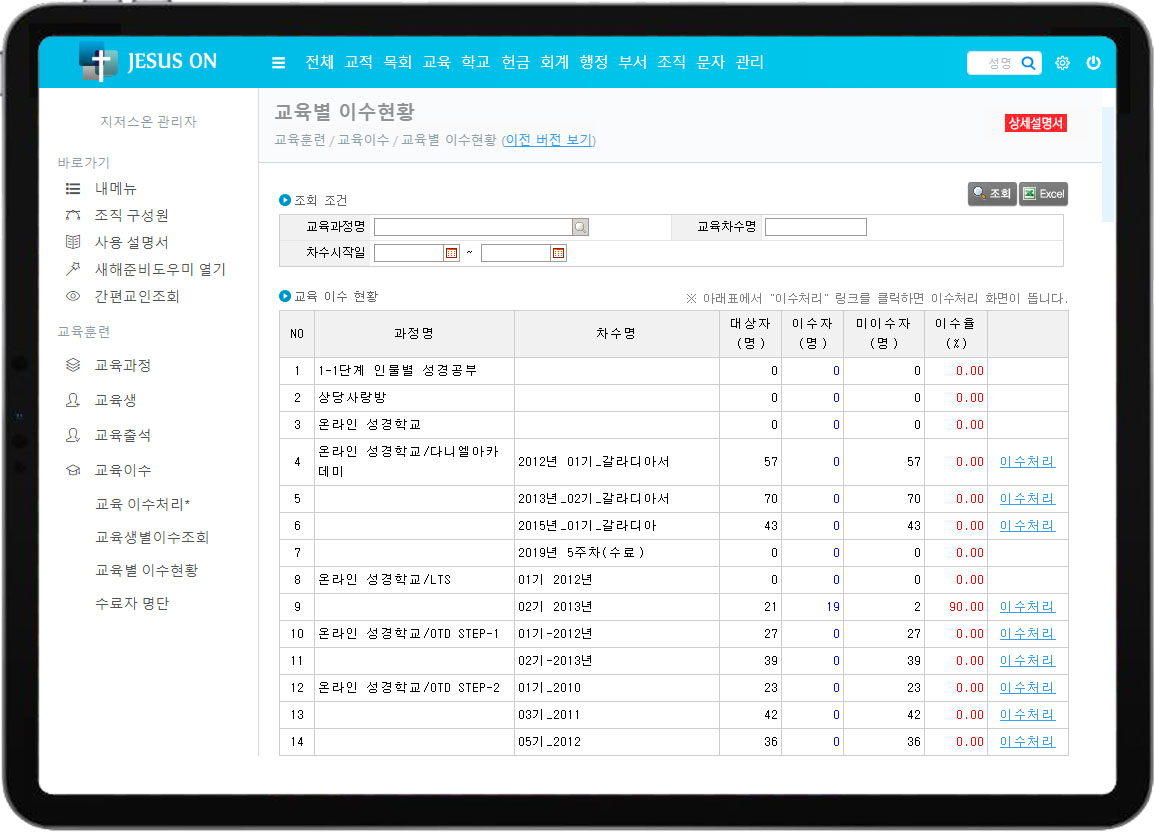Open the start date calendar picker

click(x=451, y=253)
